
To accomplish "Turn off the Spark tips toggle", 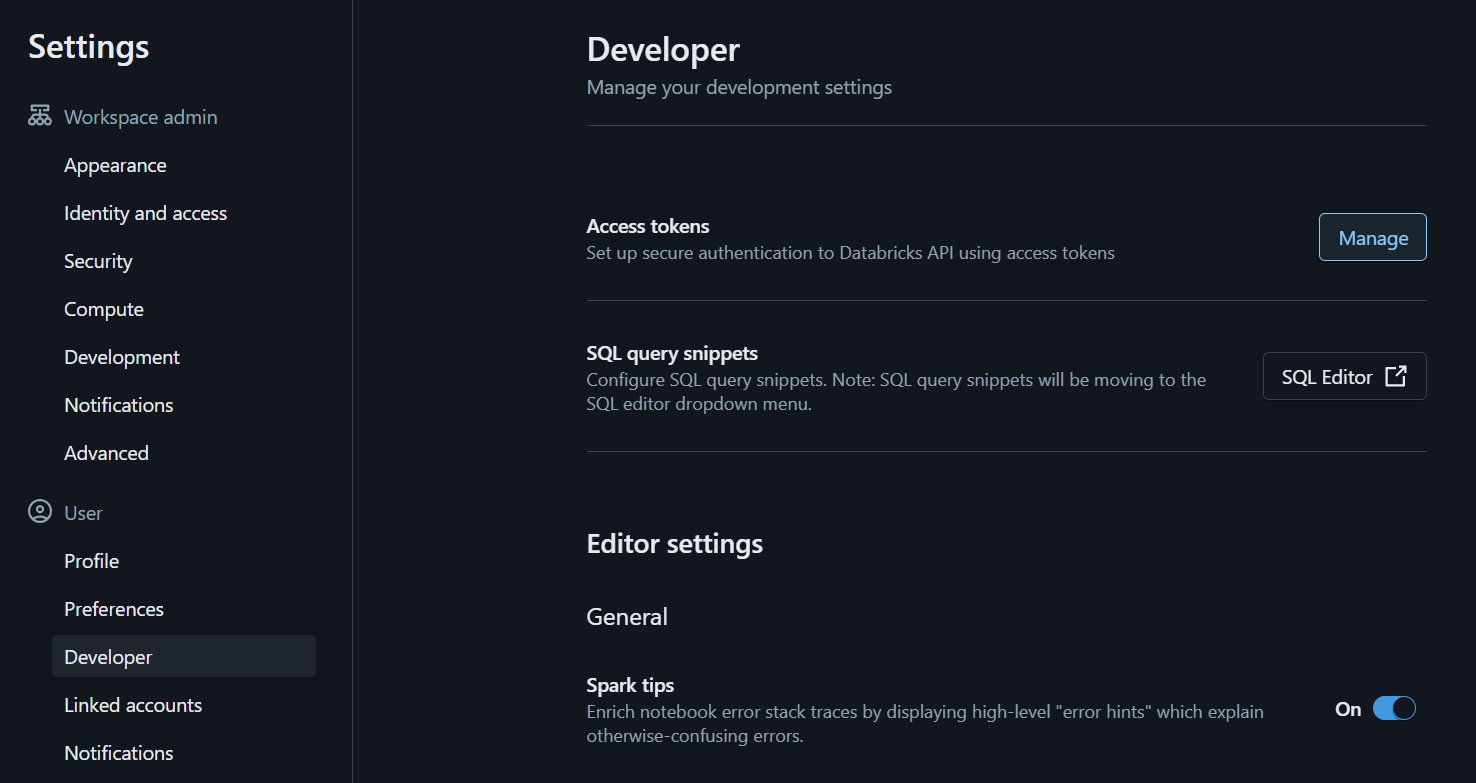I will 1394,709.
